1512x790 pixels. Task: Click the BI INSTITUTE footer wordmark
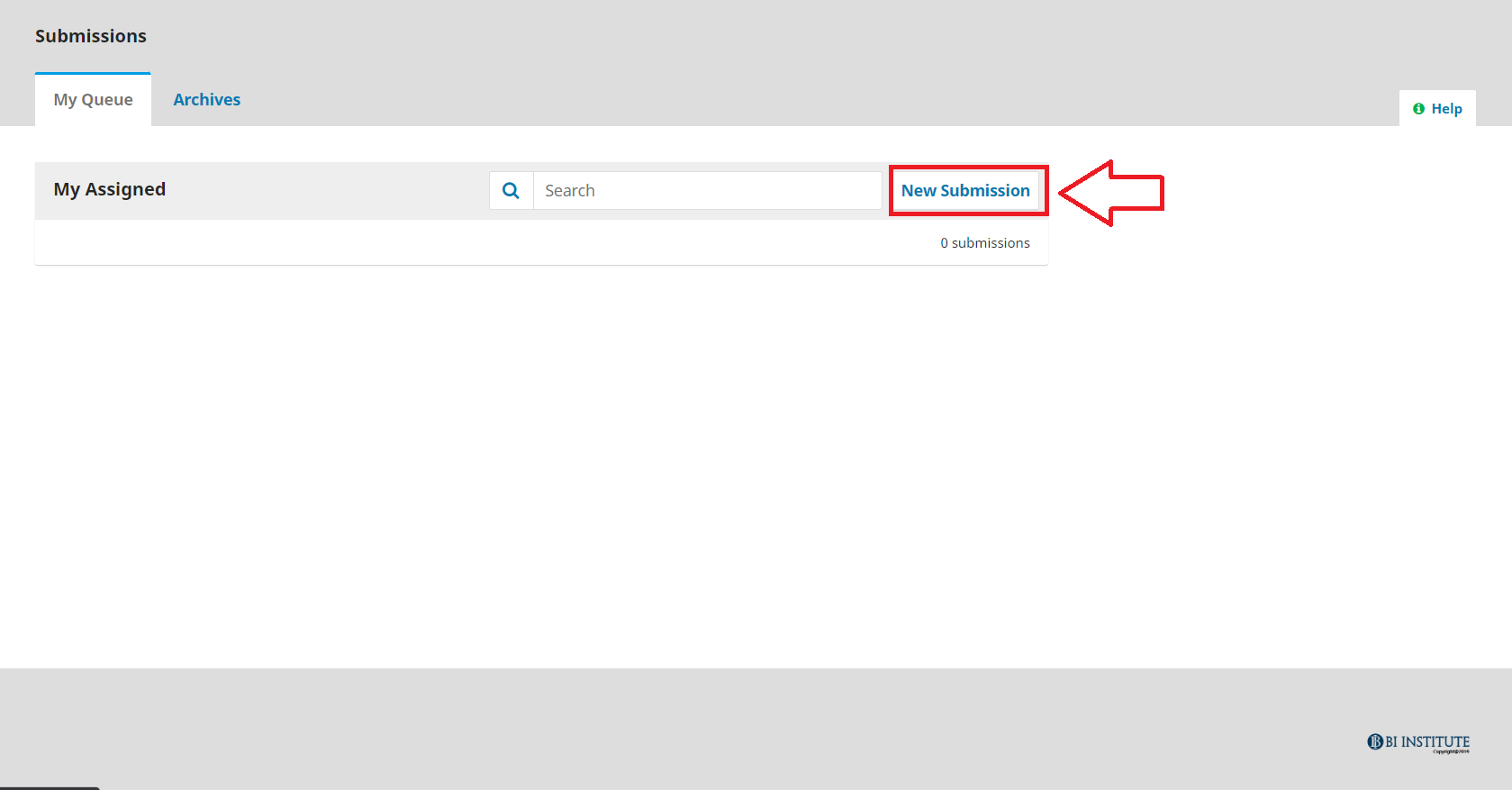point(1427,741)
